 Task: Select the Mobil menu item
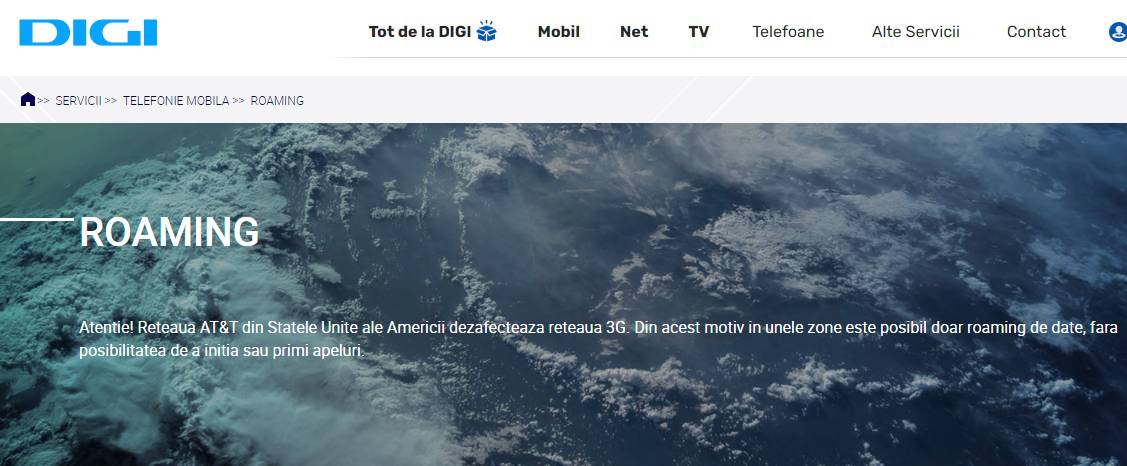(558, 32)
